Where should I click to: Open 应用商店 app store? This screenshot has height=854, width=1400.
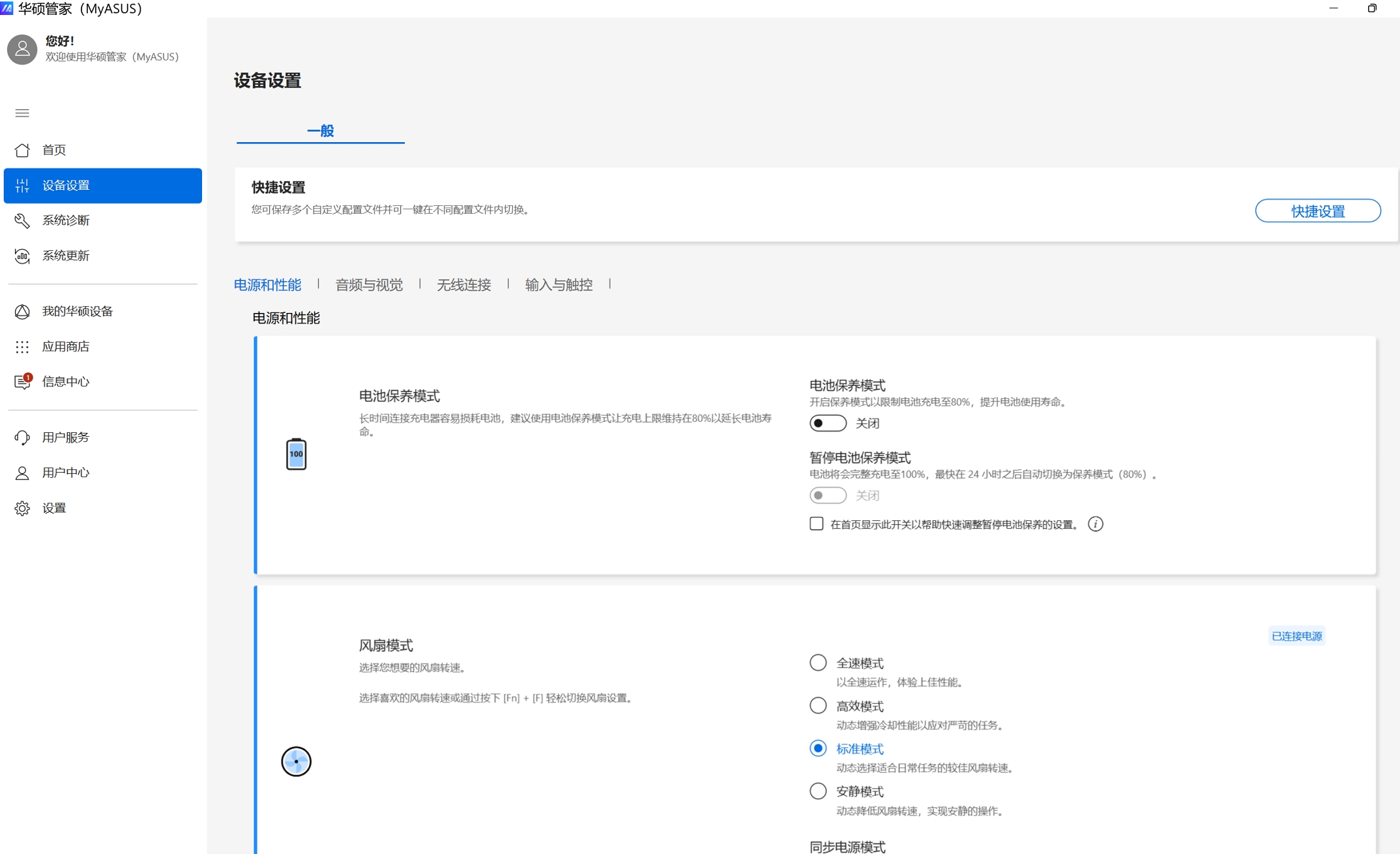tap(65, 347)
